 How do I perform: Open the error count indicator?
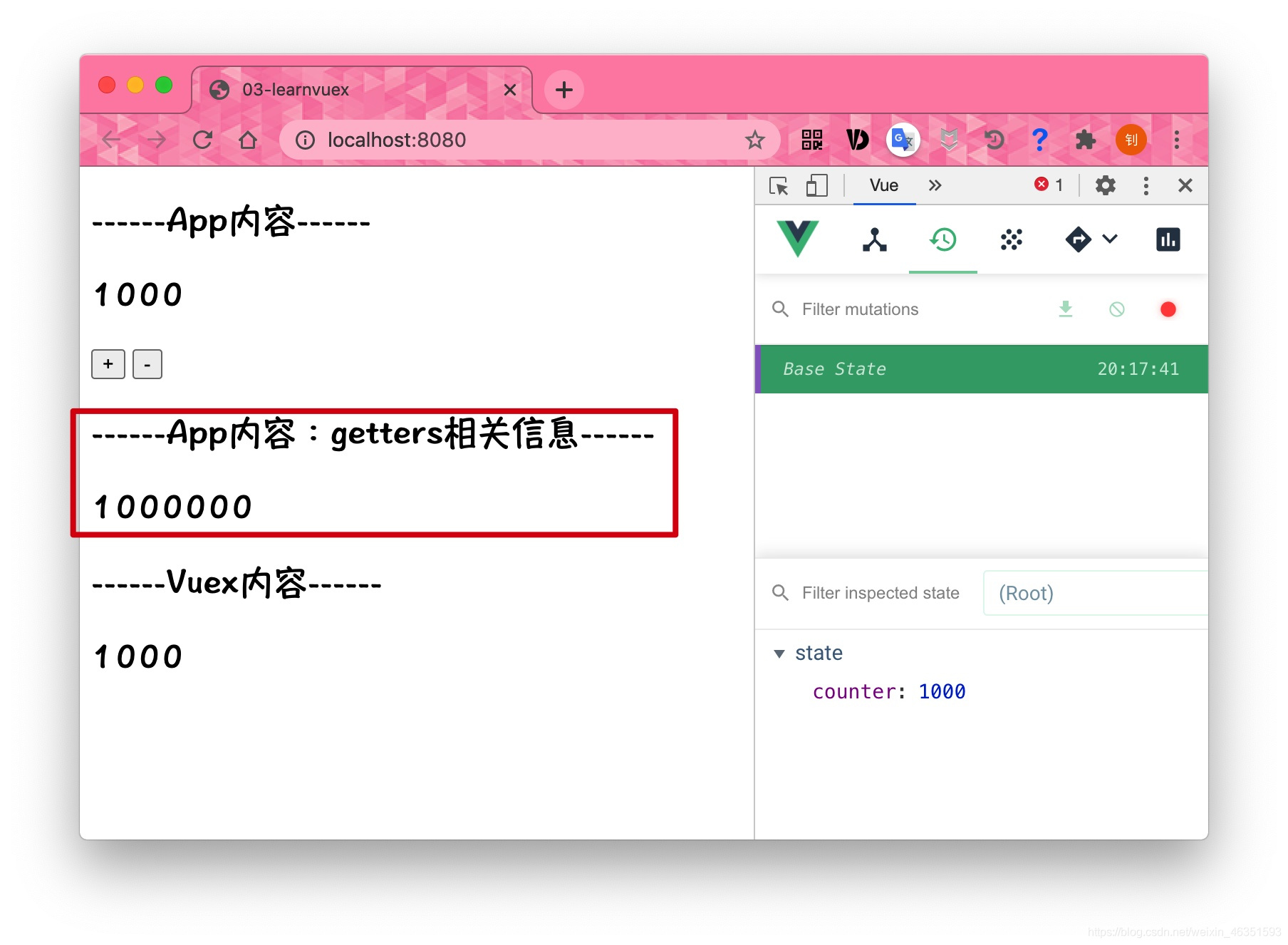pos(1049,185)
